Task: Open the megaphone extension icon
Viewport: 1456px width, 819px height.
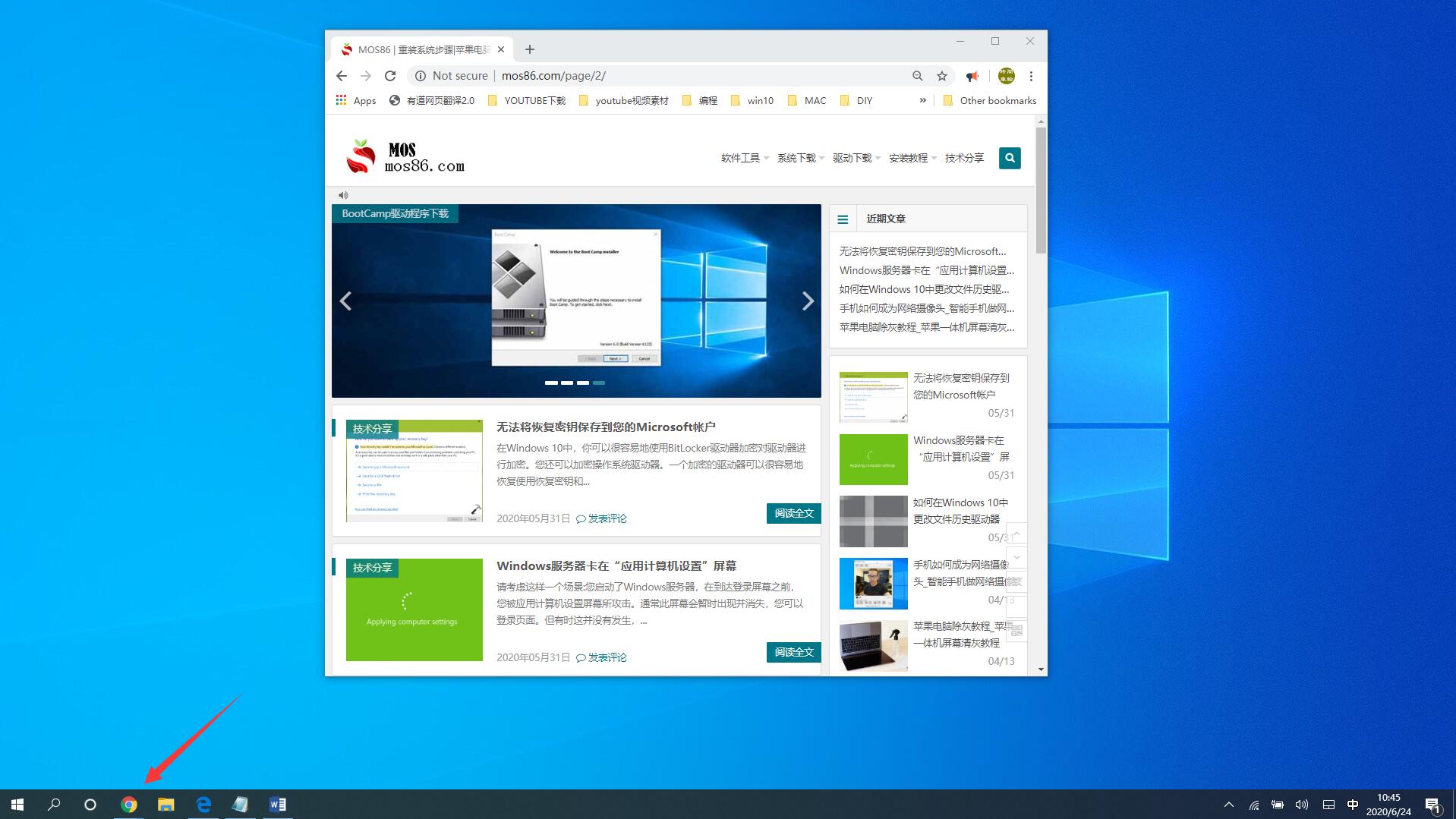Action: pyautogui.click(x=972, y=76)
